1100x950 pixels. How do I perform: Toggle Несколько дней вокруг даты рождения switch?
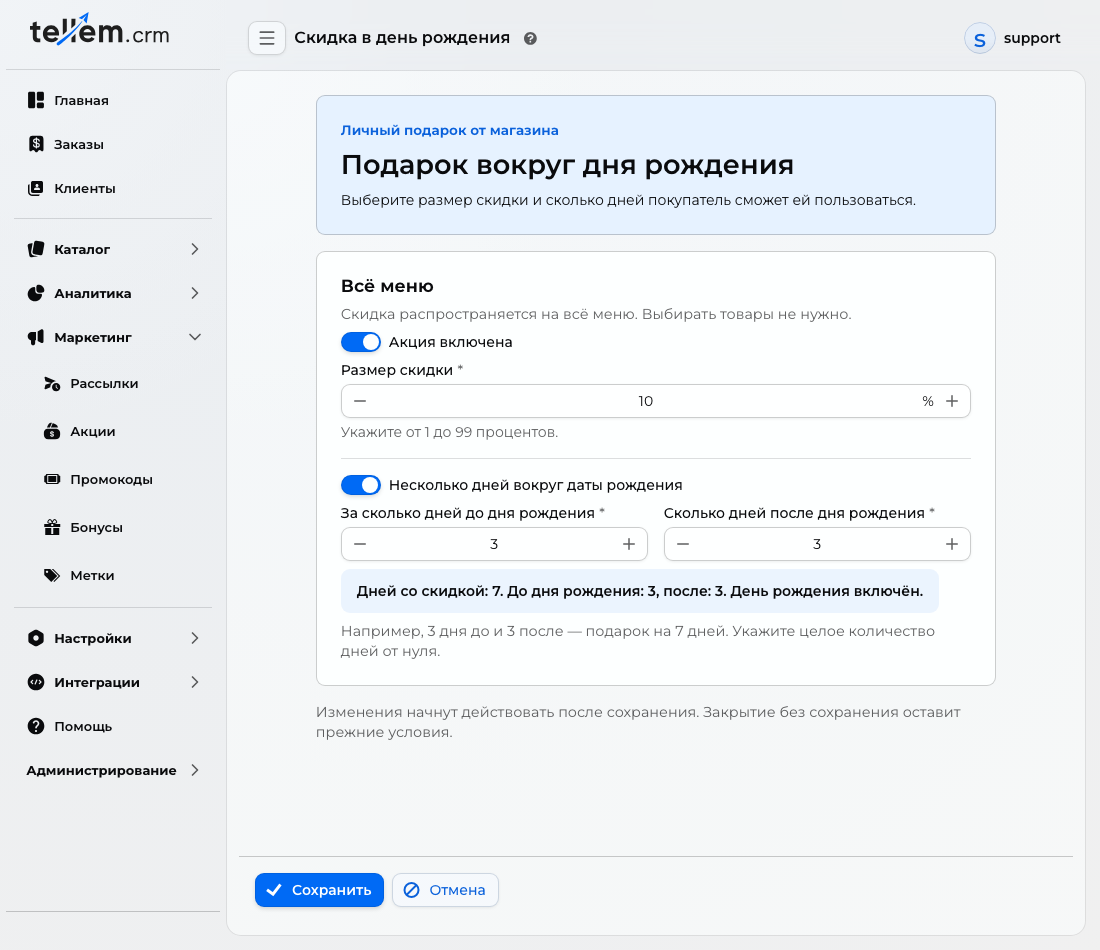pos(361,485)
